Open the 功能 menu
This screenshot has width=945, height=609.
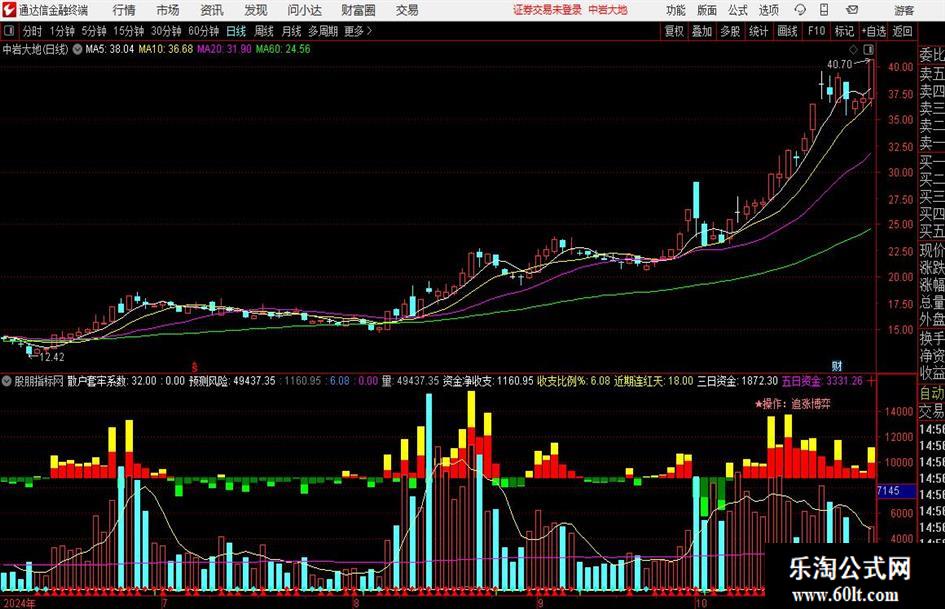click(x=676, y=10)
